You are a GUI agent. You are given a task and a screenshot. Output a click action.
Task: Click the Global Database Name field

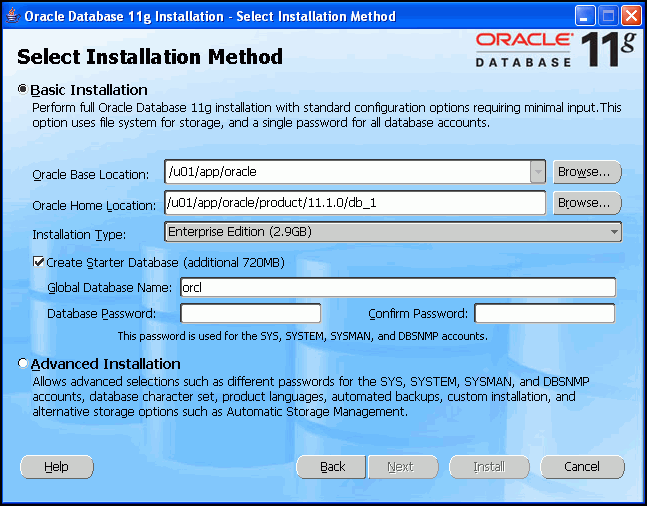point(396,288)
